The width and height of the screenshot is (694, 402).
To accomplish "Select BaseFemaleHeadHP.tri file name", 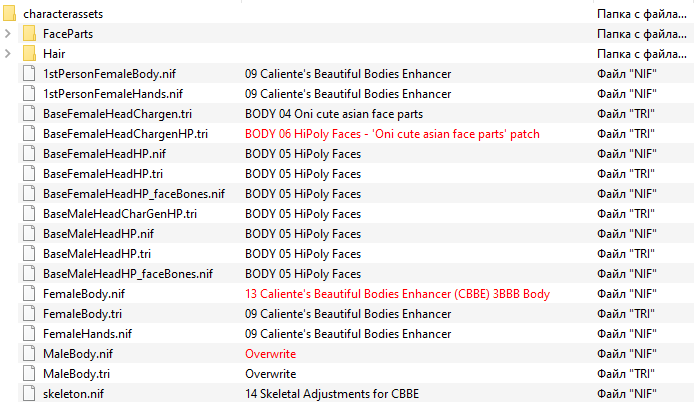I will click(103, 174).
